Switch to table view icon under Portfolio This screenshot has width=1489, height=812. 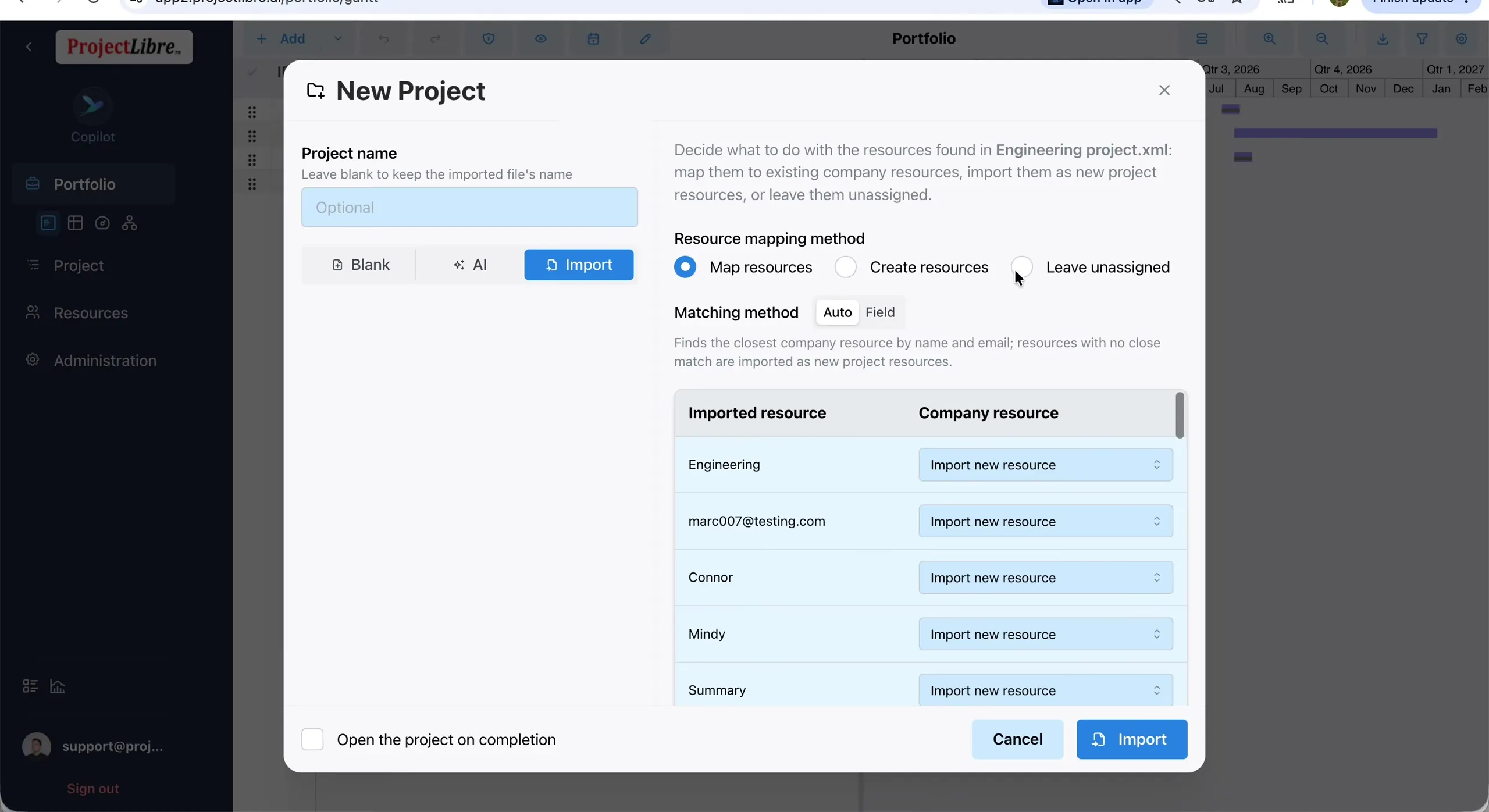click(x=75, y=223)
